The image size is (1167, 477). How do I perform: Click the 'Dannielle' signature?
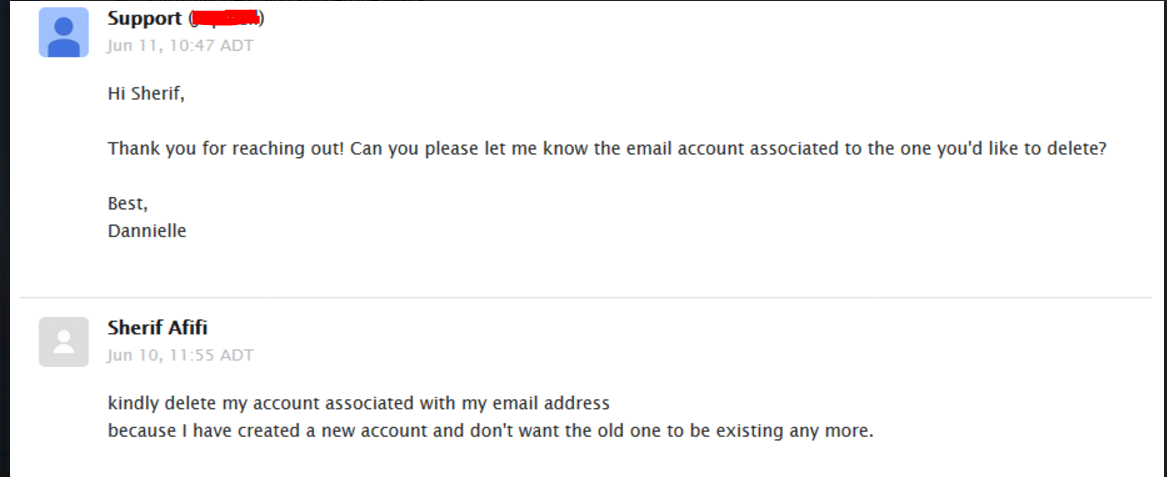pyautogui.click(x=147, y=230)
